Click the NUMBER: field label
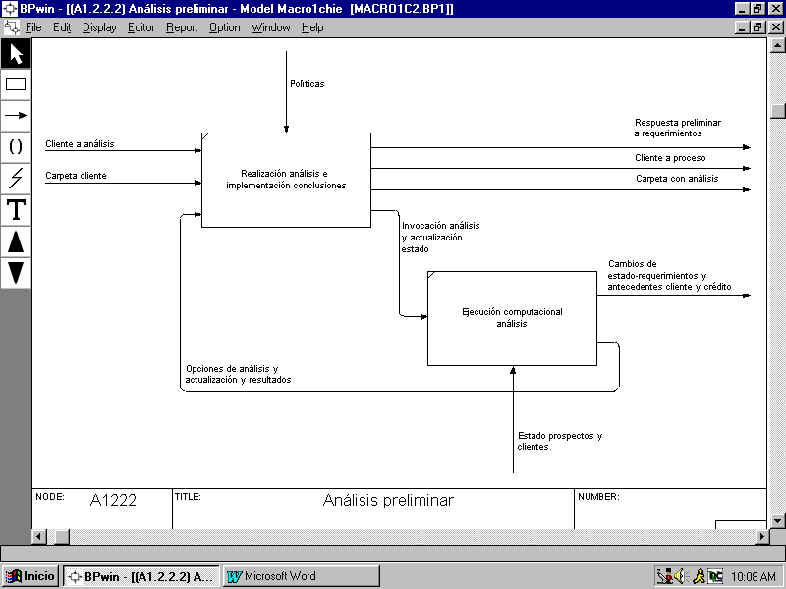This screenshot has height=589, width=786. [x=599, y=497]
